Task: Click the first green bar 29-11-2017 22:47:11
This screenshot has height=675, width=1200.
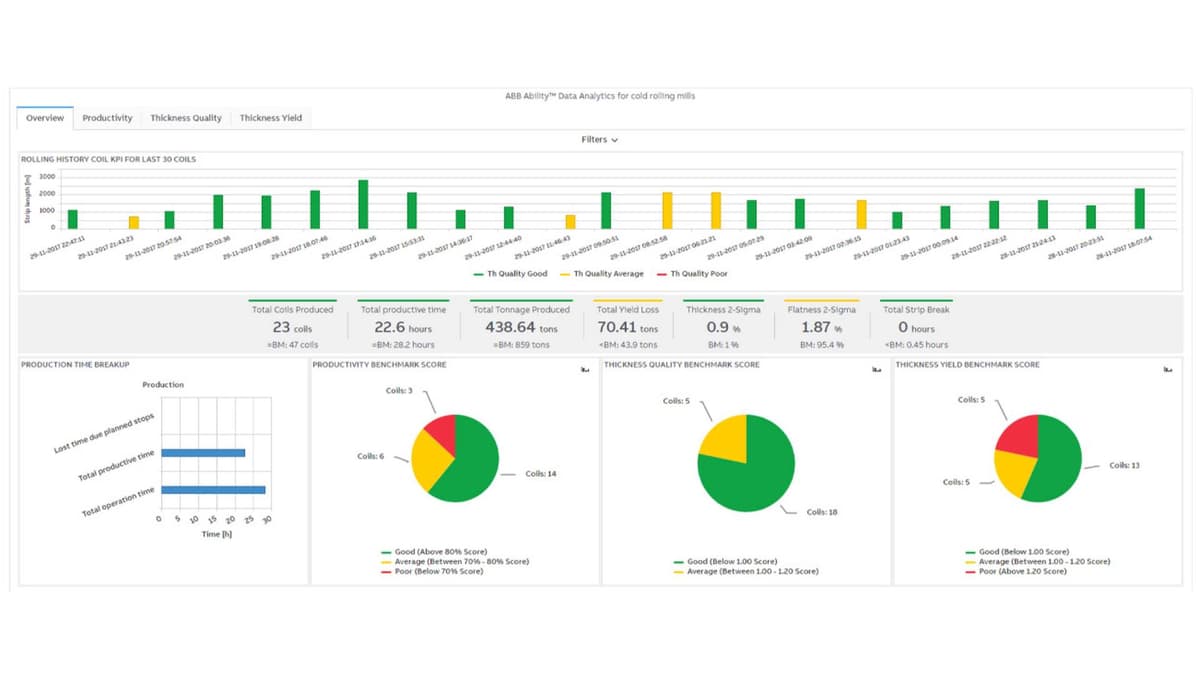Action: coord(72,219)
